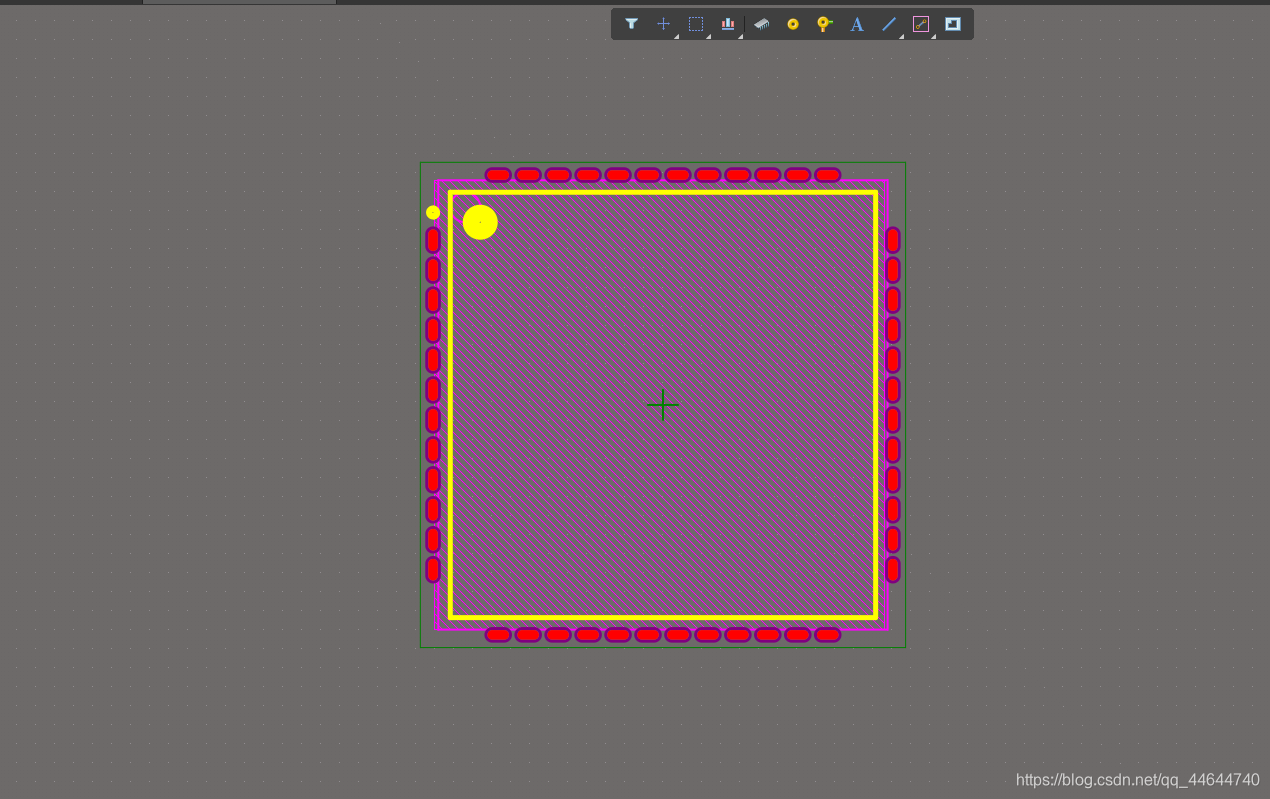Select the rightmost red pad in the bottom row

(828, 635)
